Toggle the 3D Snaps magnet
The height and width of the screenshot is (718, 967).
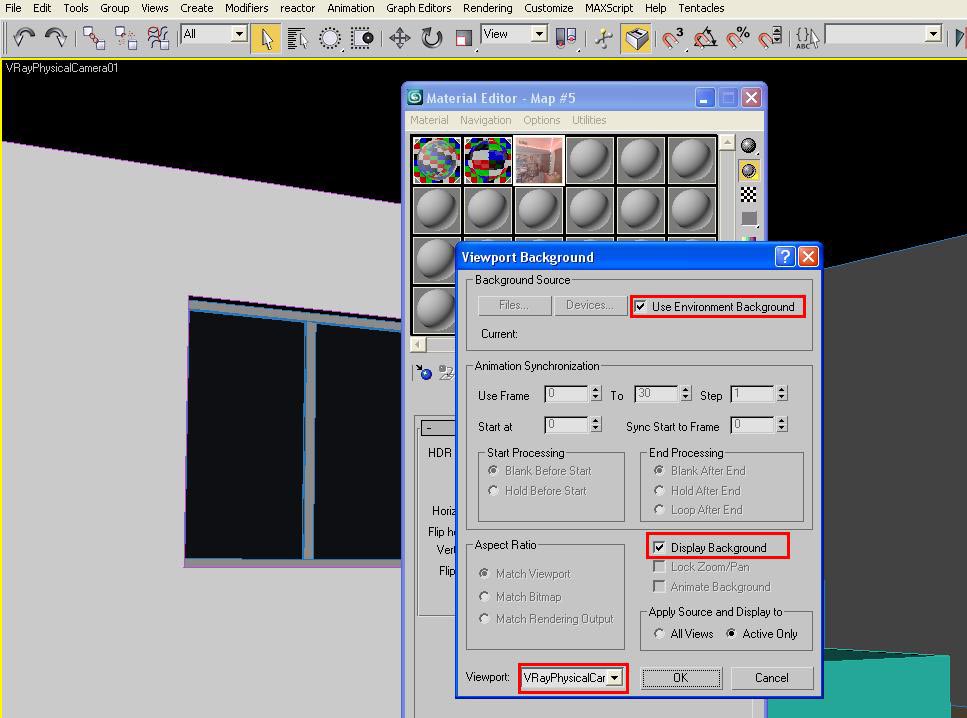pyautogui.click(x=672, y=38)
